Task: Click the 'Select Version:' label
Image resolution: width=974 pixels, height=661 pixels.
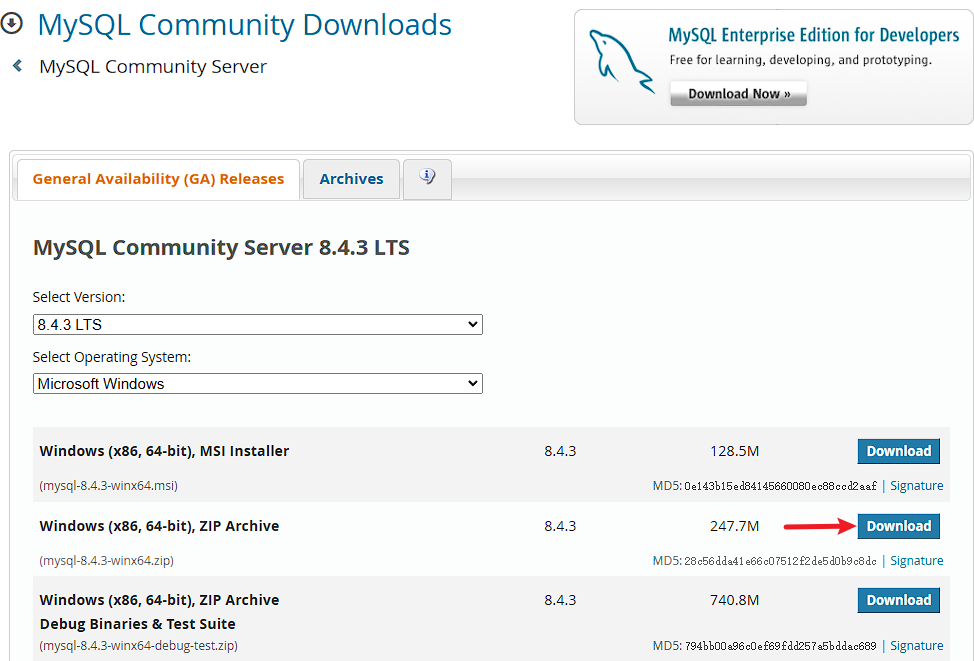Action: [79, 297]
